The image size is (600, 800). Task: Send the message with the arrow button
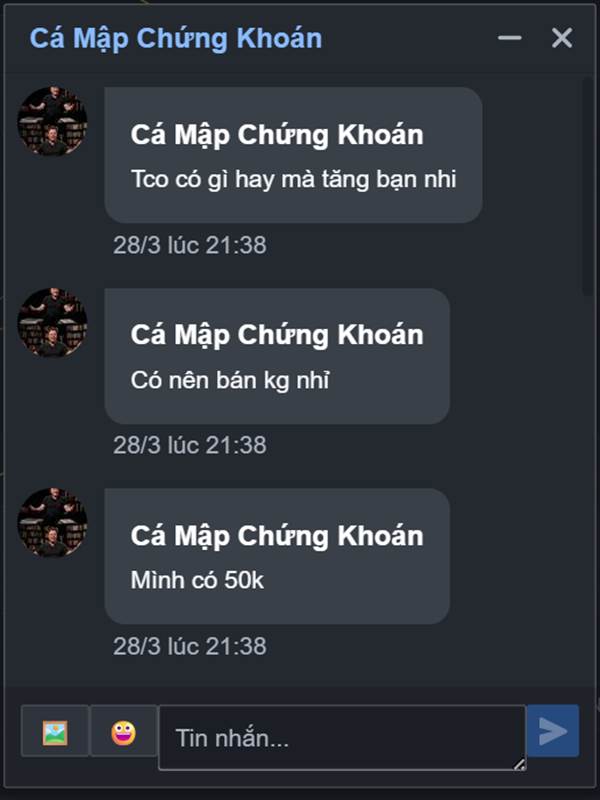(553, 731)
